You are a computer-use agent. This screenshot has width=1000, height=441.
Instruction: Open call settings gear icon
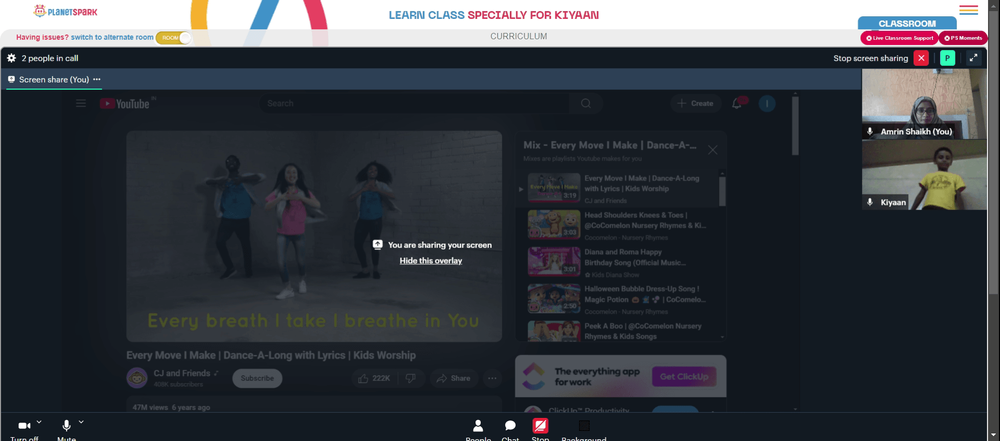[x=11, y=58]
